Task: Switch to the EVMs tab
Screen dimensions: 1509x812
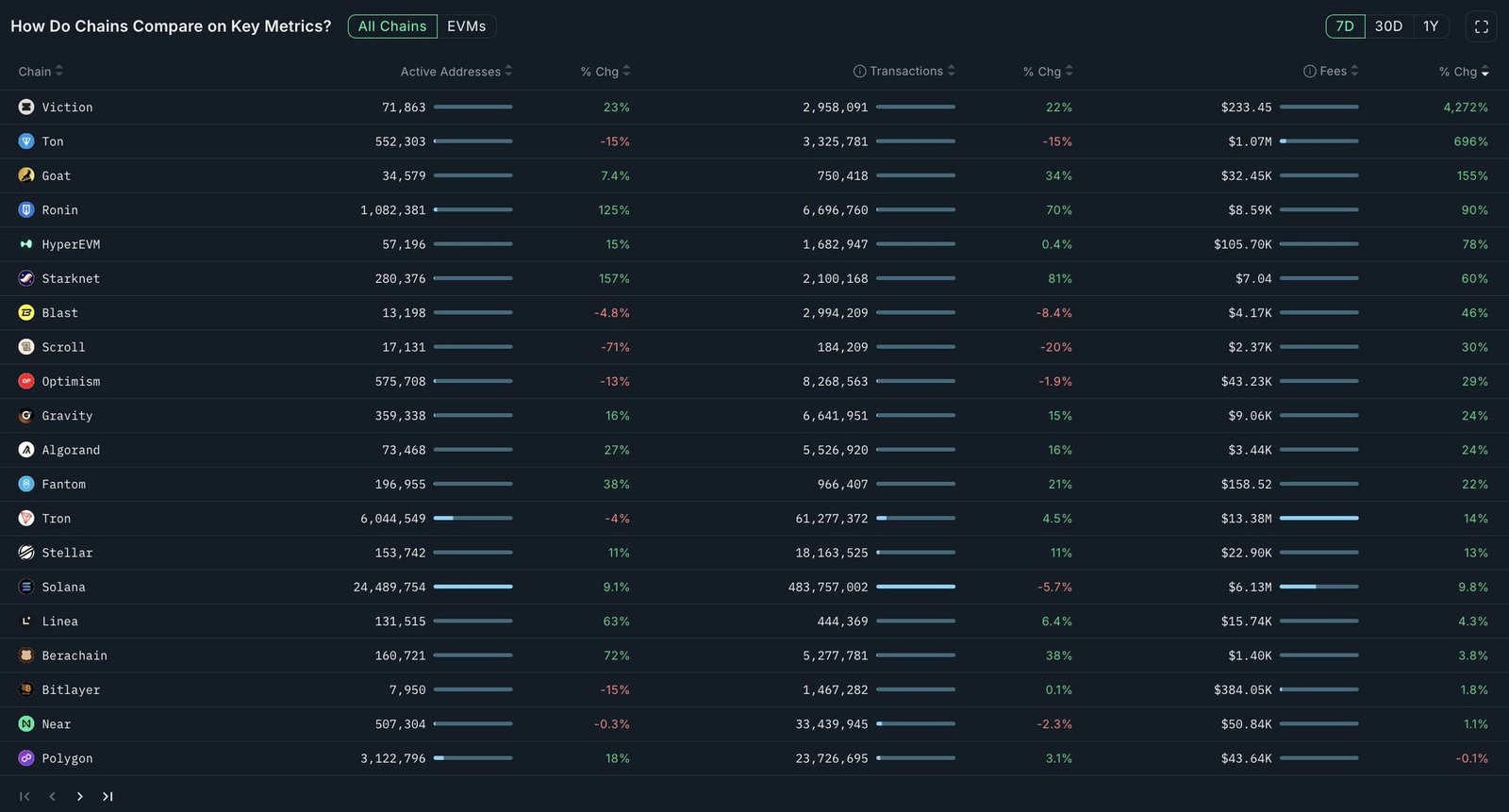Action: (x=467, y=26)
